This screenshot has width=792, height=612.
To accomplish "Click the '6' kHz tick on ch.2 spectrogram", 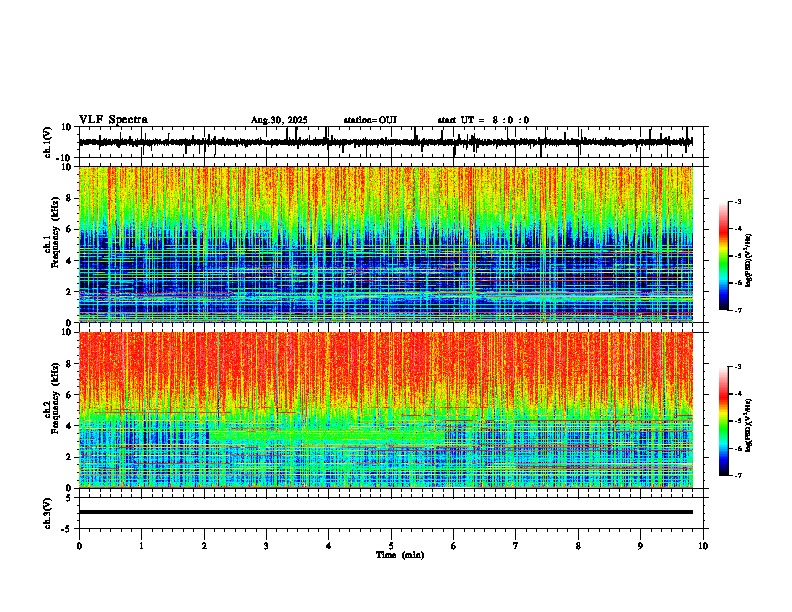I will (70, 395).
